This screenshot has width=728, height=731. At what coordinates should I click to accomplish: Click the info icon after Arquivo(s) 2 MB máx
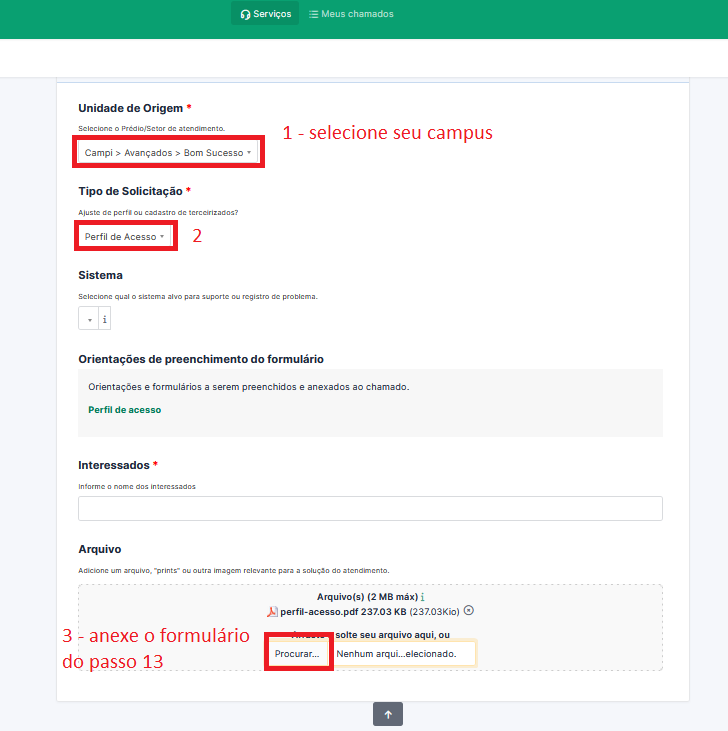pyautogui.click(x=422, y=597)
